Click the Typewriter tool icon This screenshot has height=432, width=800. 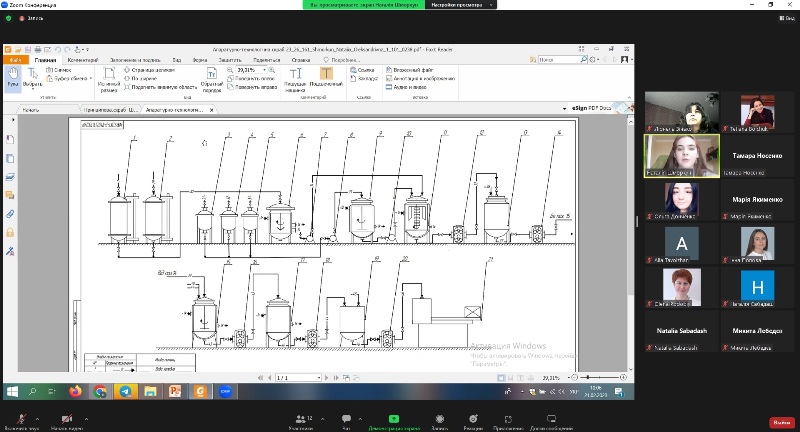(295, 76)
